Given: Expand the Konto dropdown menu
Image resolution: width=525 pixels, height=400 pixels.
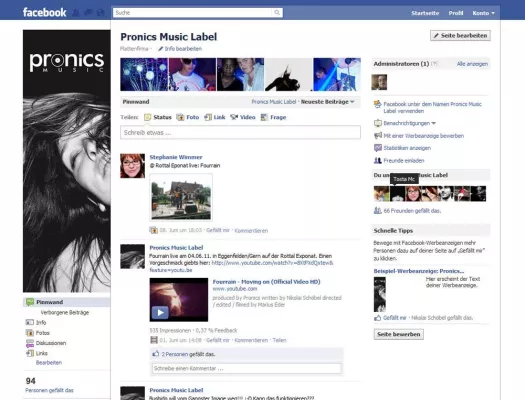Looking at the screenshot, I should coord(483,13).
